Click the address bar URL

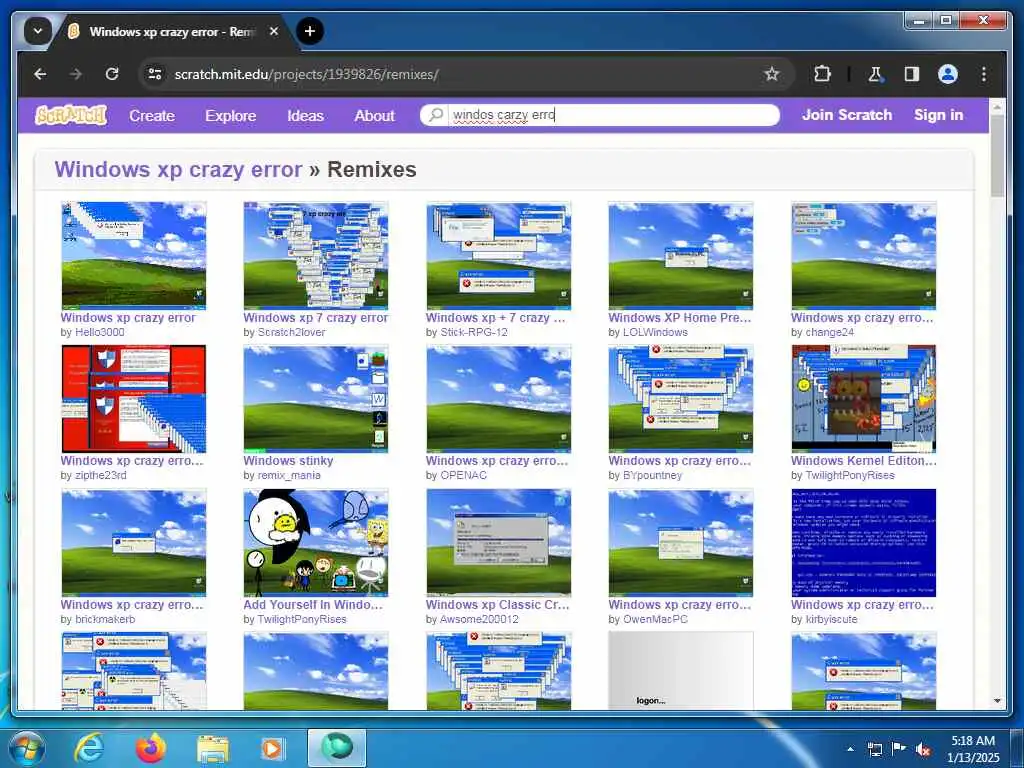[x=306, y=74]
